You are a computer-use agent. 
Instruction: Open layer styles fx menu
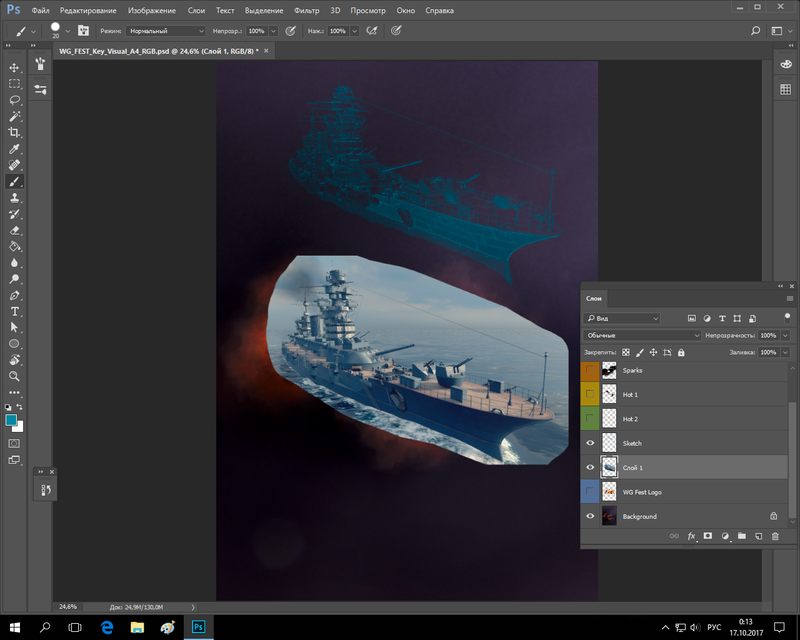691,536
